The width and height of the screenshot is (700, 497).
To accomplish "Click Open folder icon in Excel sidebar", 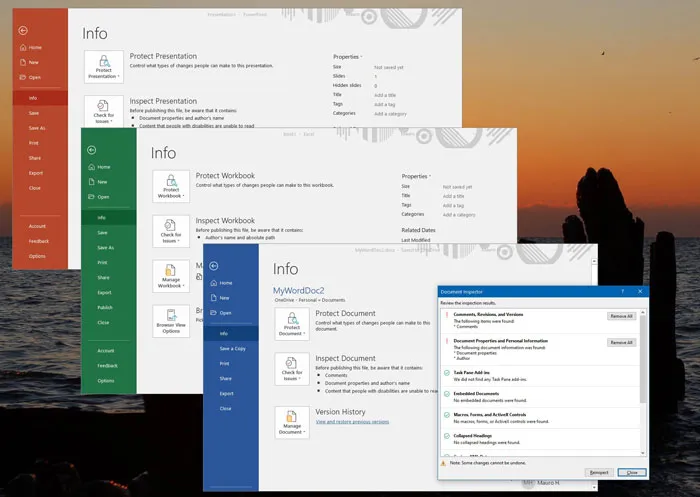I will pyautogui.click(x=92, y=197).
